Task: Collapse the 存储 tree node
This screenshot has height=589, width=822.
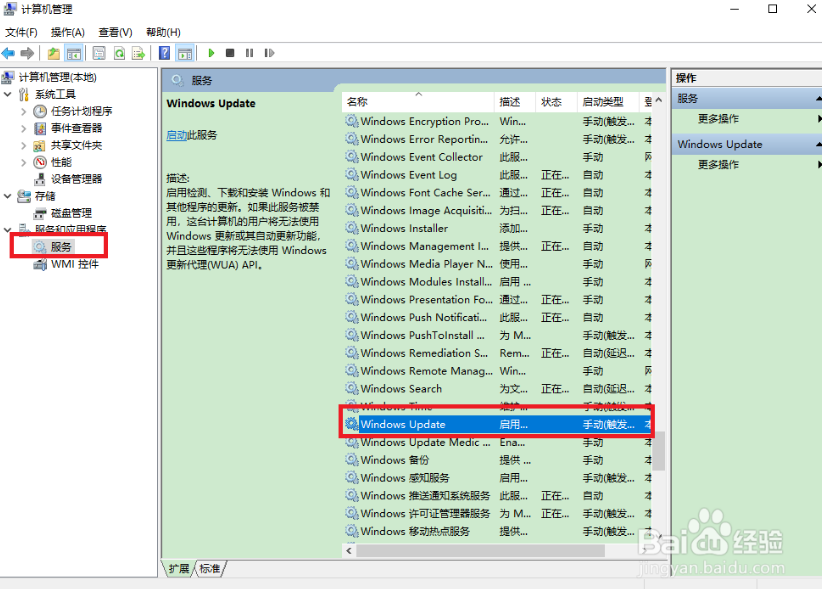Action: pyautogui.click(x=9, y=196)
